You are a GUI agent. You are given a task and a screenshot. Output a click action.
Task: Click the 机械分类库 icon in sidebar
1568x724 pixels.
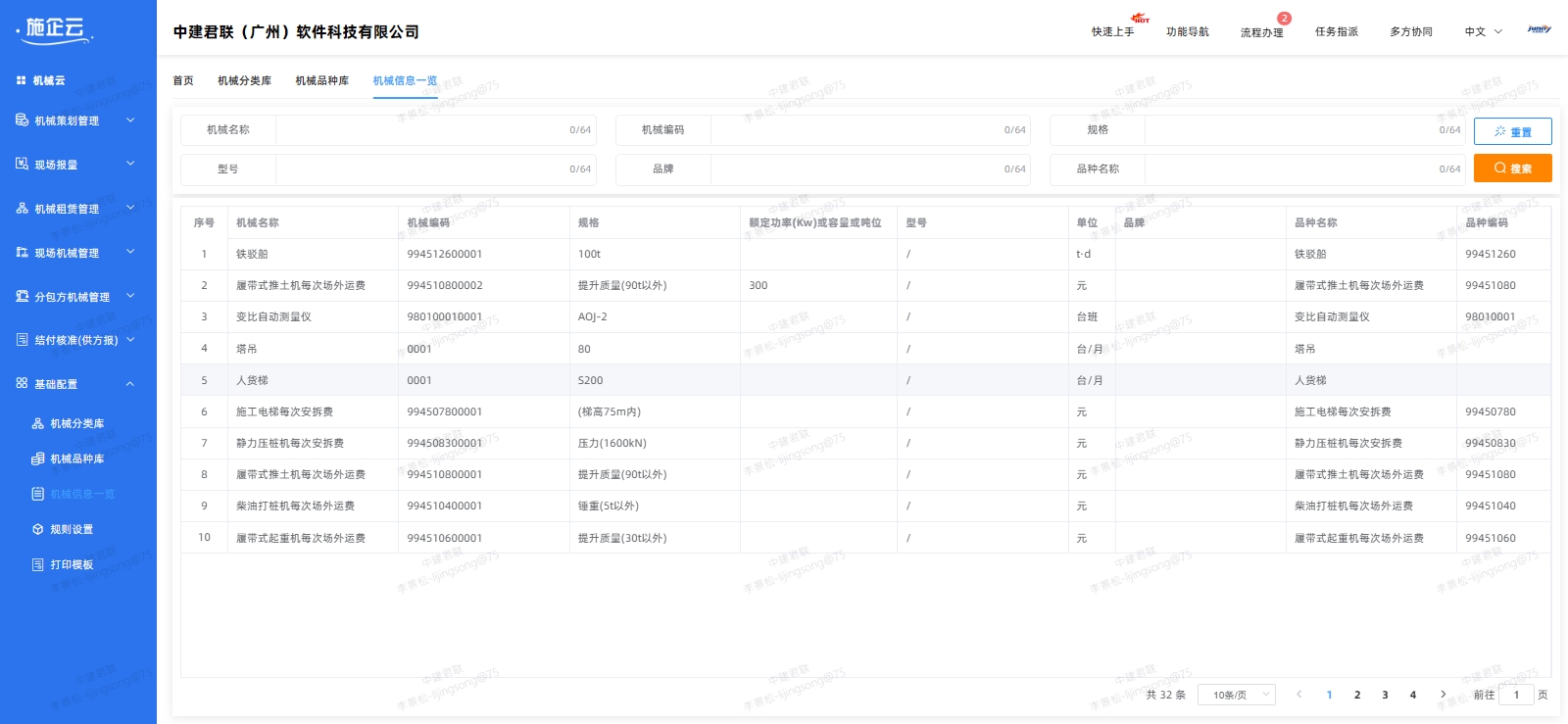point(37,423)
